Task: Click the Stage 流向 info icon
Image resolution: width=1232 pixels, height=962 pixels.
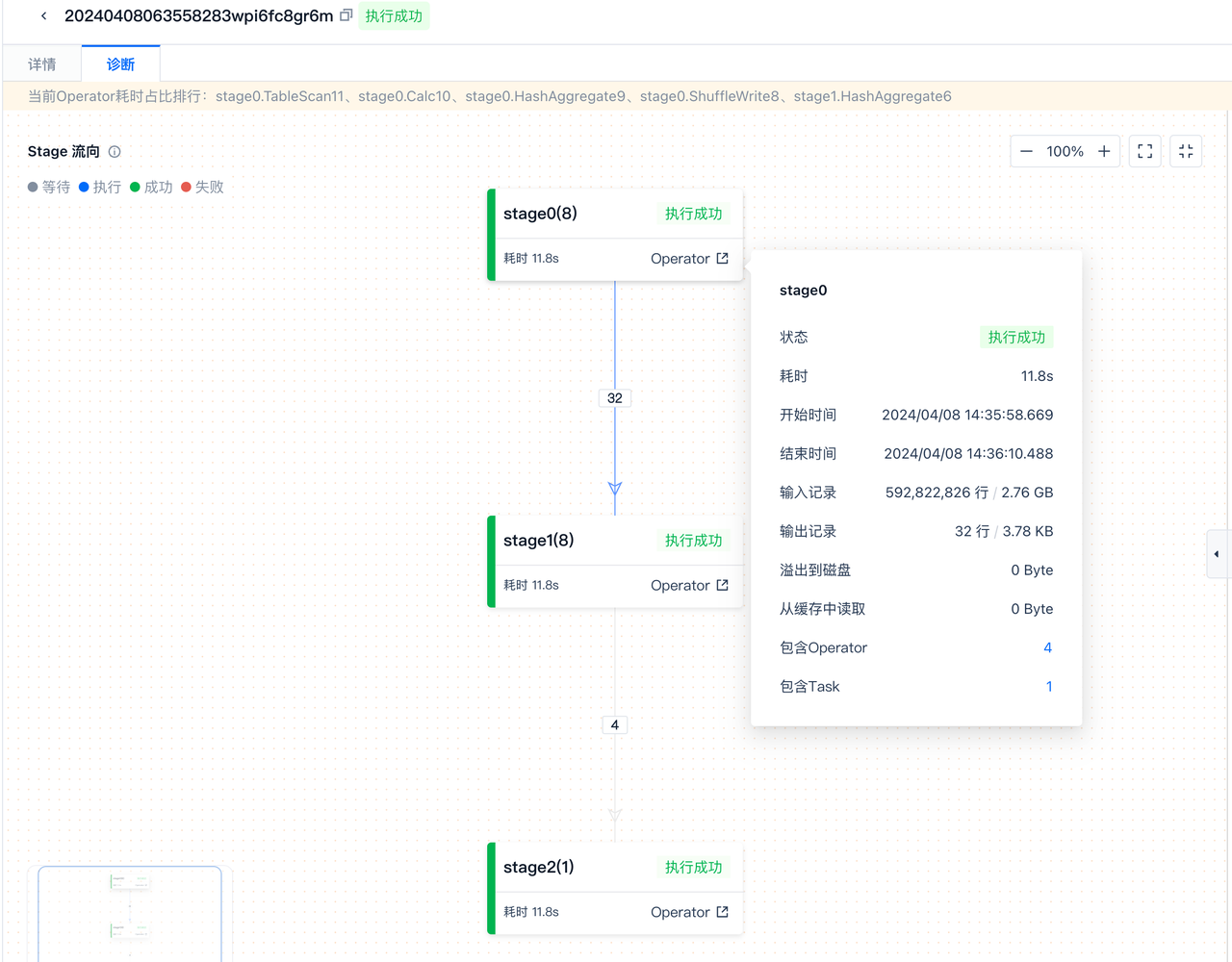Action: tap(115, 152)
